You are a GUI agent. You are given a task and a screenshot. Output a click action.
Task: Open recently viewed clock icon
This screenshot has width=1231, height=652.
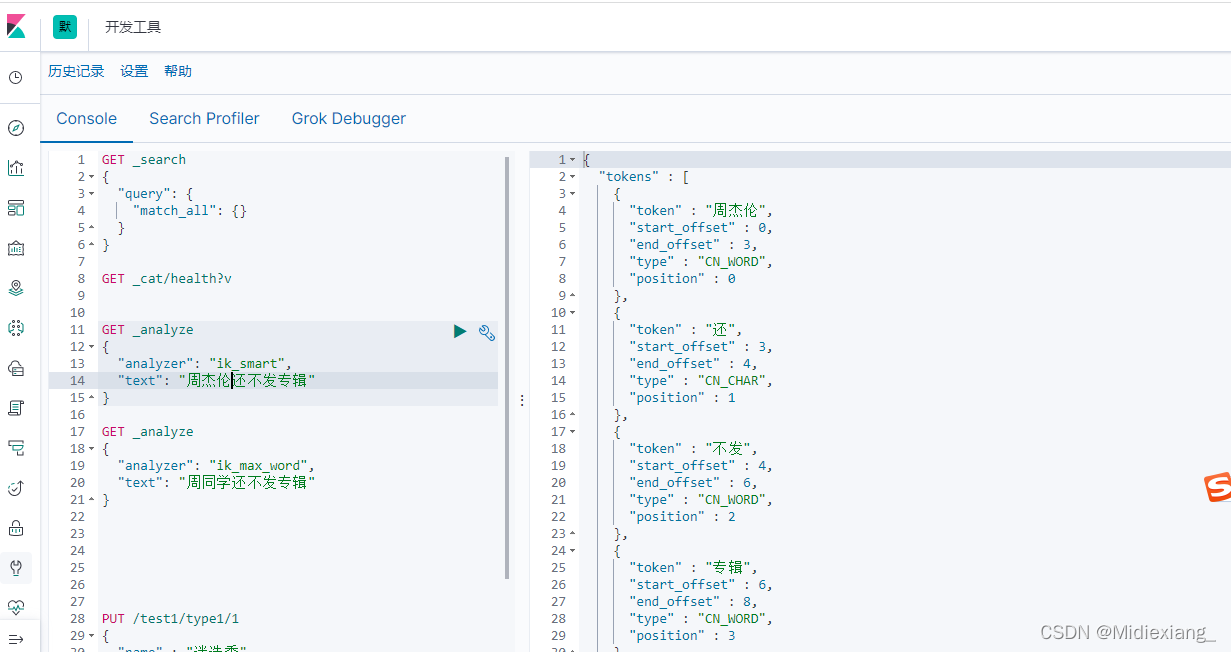click(16, 78)
